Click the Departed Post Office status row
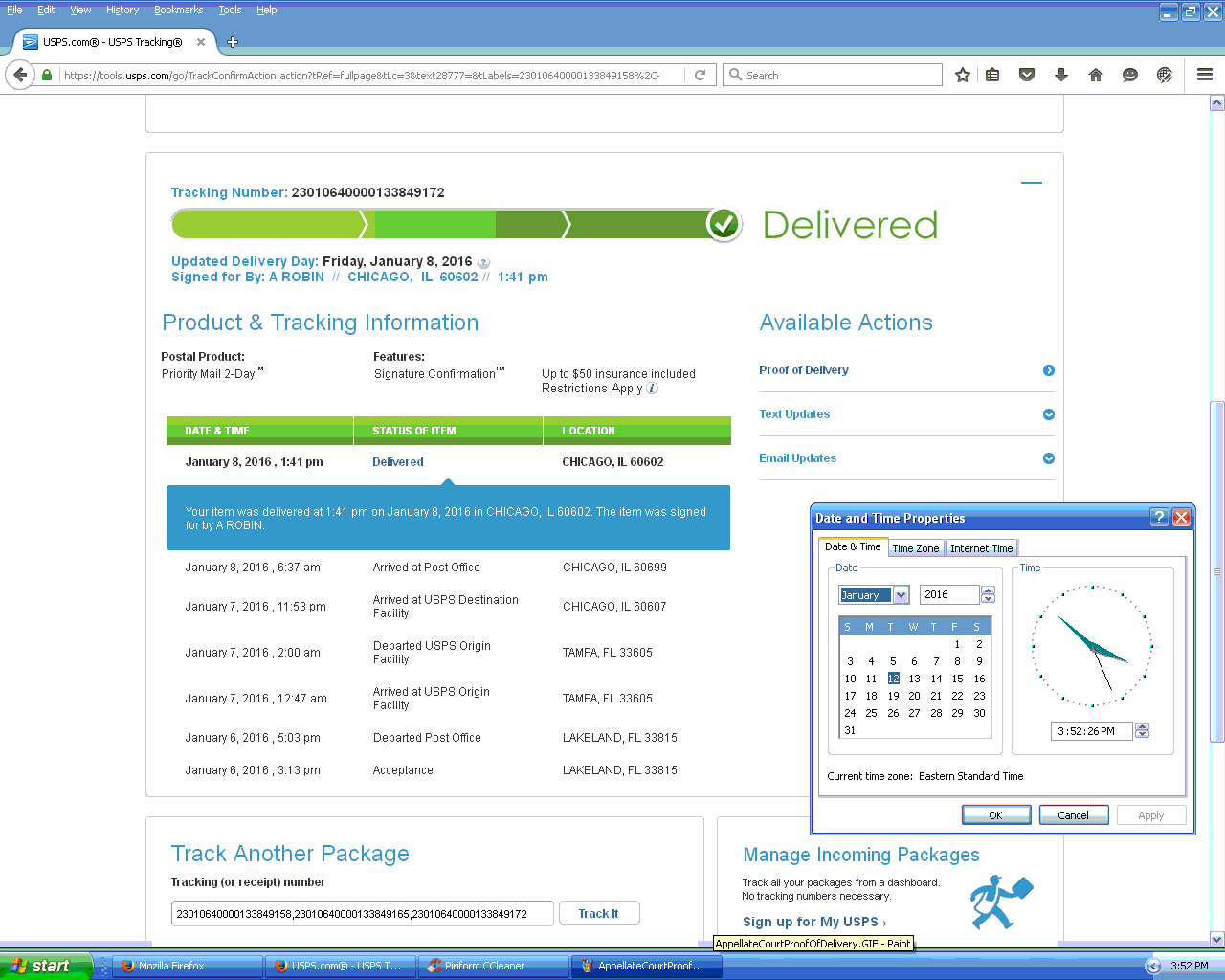Screen dimensions: 1225x980 [427, 738]
